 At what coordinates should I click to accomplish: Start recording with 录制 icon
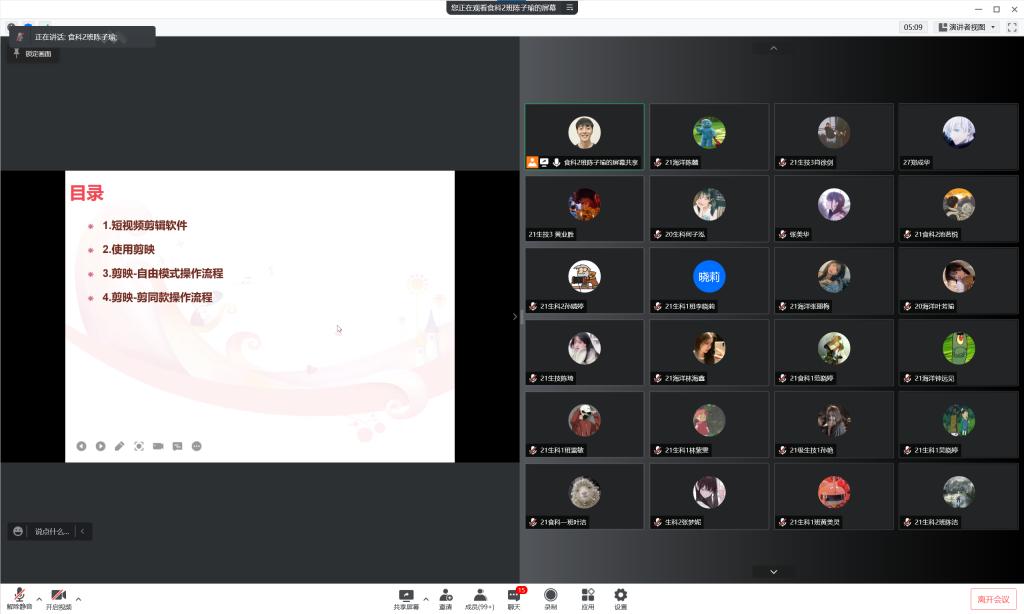point(550,598)
